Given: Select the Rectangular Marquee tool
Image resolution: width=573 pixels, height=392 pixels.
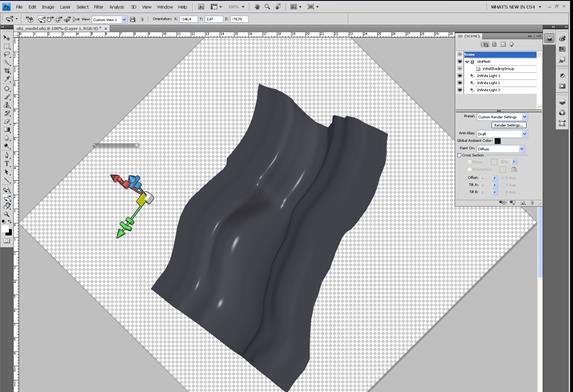Looking at the screenshot, I should [7, 46].
